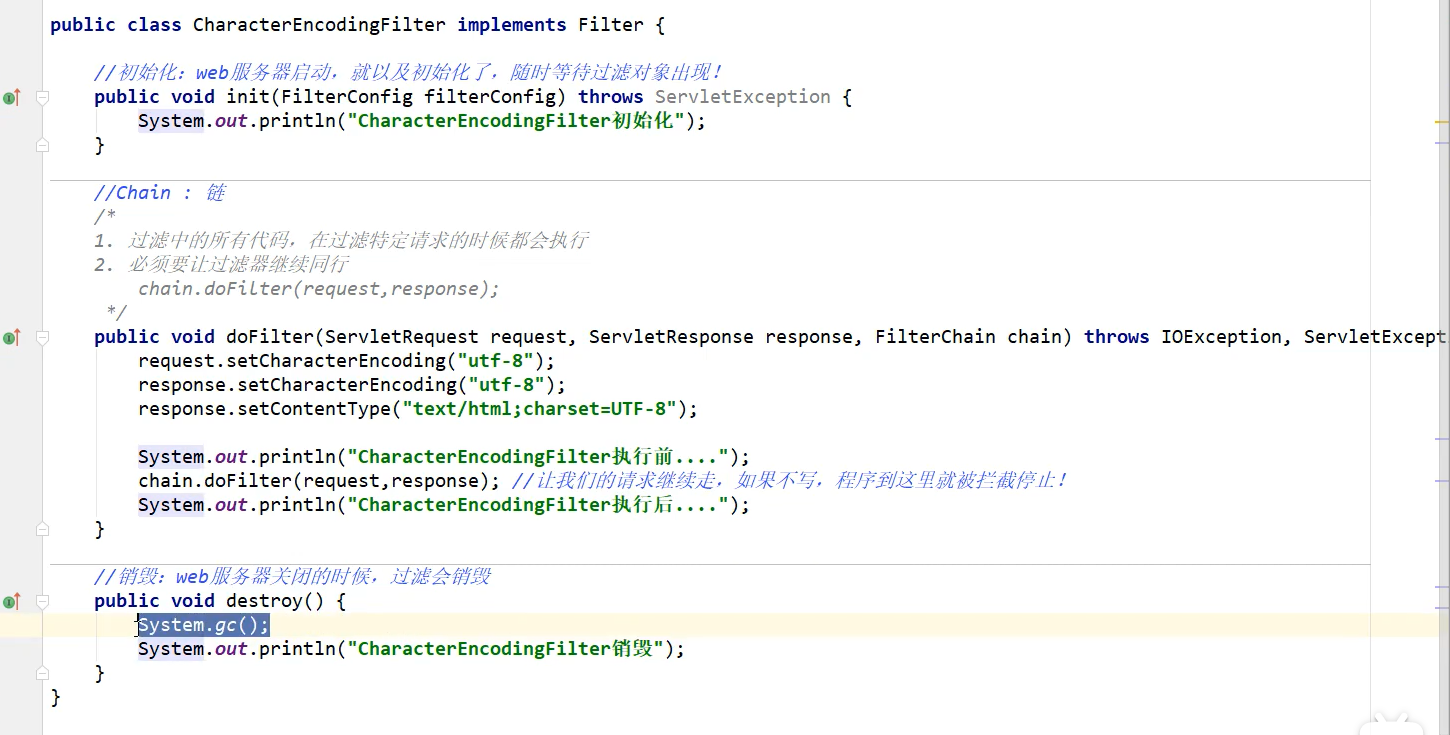Collapse the destroy method fold toggle
1450x735 pixels.
click(42, 601)
